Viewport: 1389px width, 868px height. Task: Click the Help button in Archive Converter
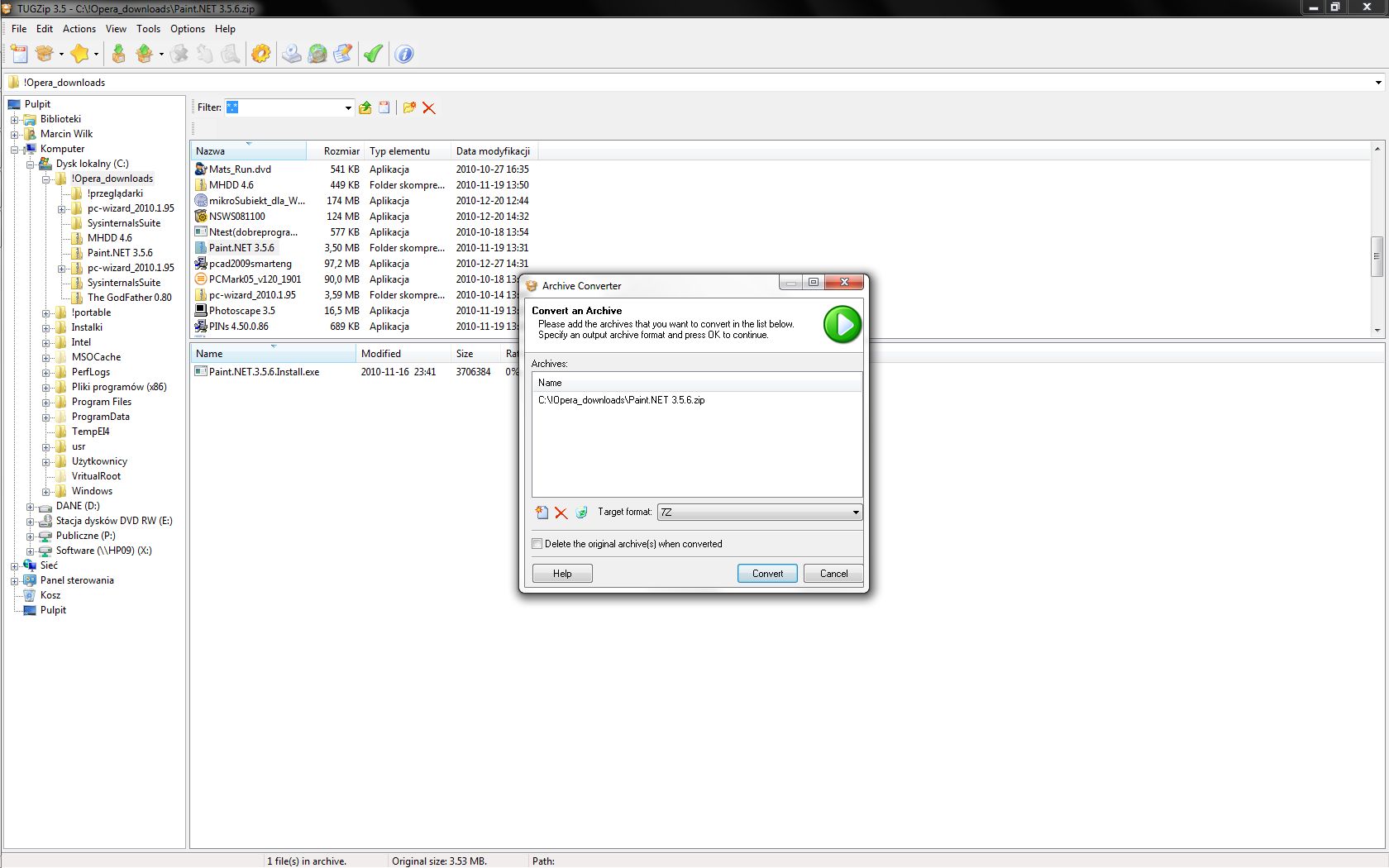(562, 574)
